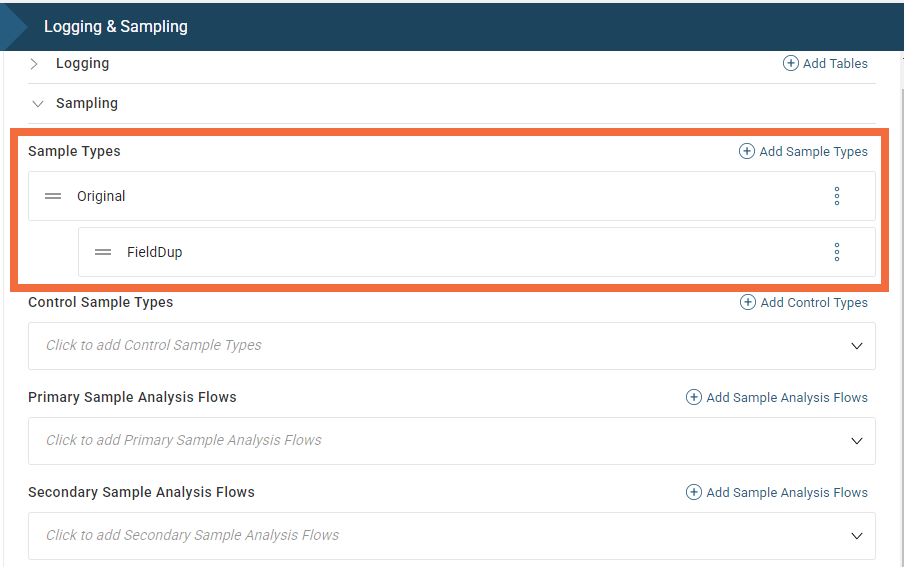
Task: Click plus icon for Primary Sample Analysis Flows
Action: pos(694,397)
